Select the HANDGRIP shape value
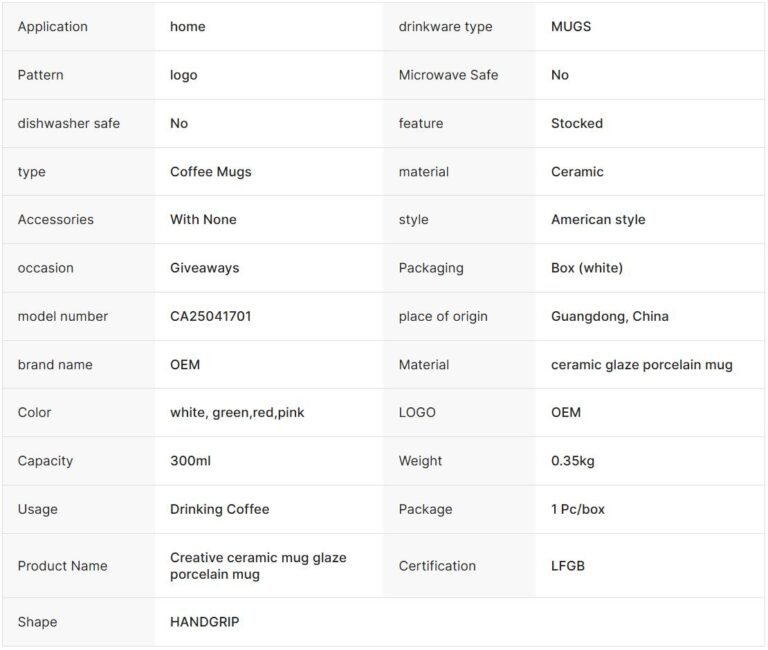Screen dimensions: 768x650 pos(204,622)
